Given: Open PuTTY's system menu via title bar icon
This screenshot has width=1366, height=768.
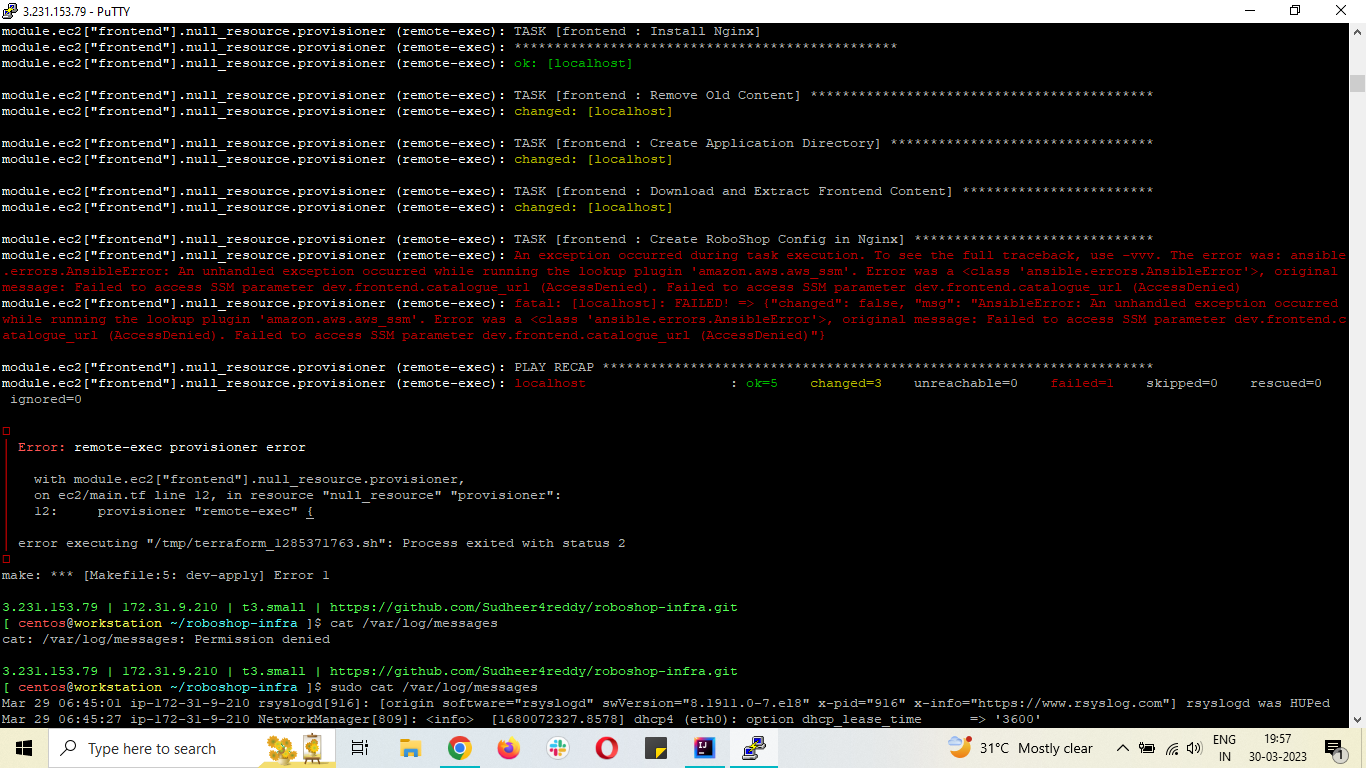Looking at the screenshot, I should 11,10.
